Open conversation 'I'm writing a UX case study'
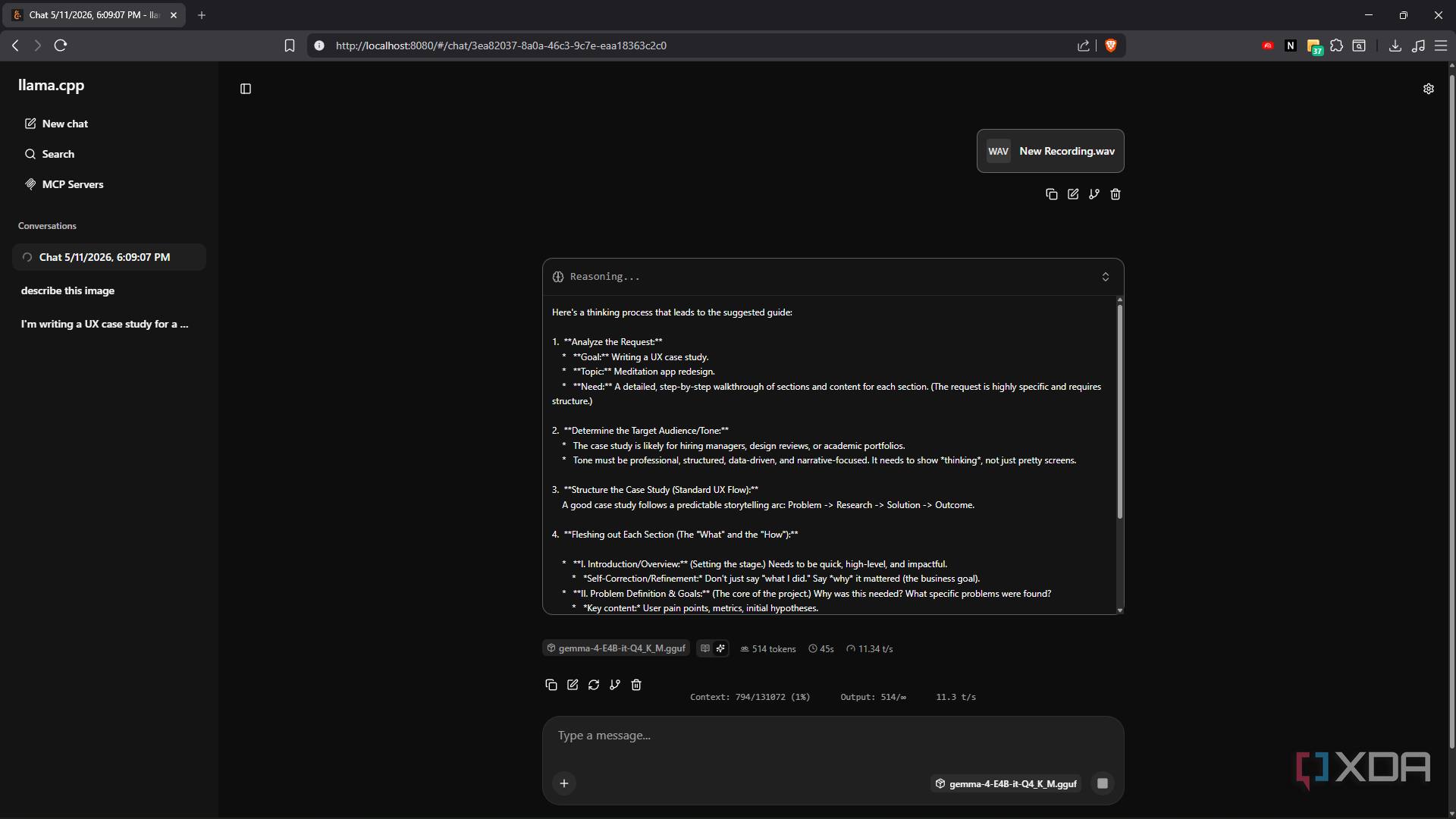This screenshot has height=819, width=1456. click(x=109, y=324)
